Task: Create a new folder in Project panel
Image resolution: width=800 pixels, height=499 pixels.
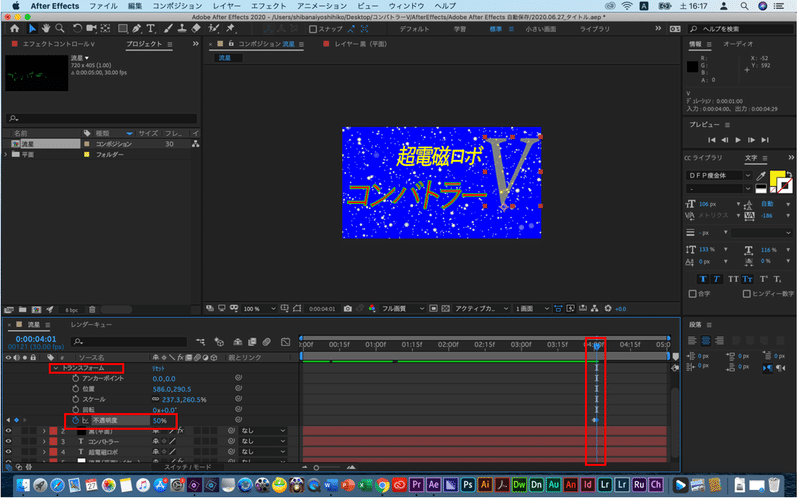Action: click(22, 310)
